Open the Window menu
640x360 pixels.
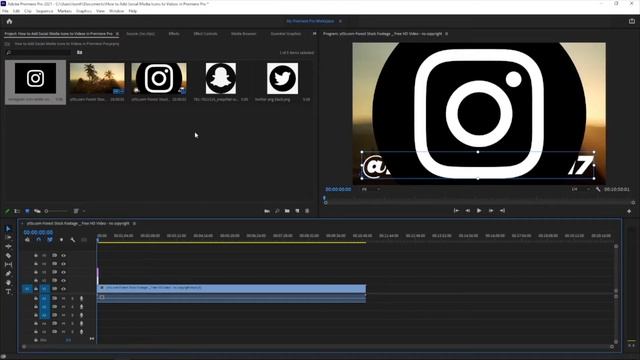[116, 11]
